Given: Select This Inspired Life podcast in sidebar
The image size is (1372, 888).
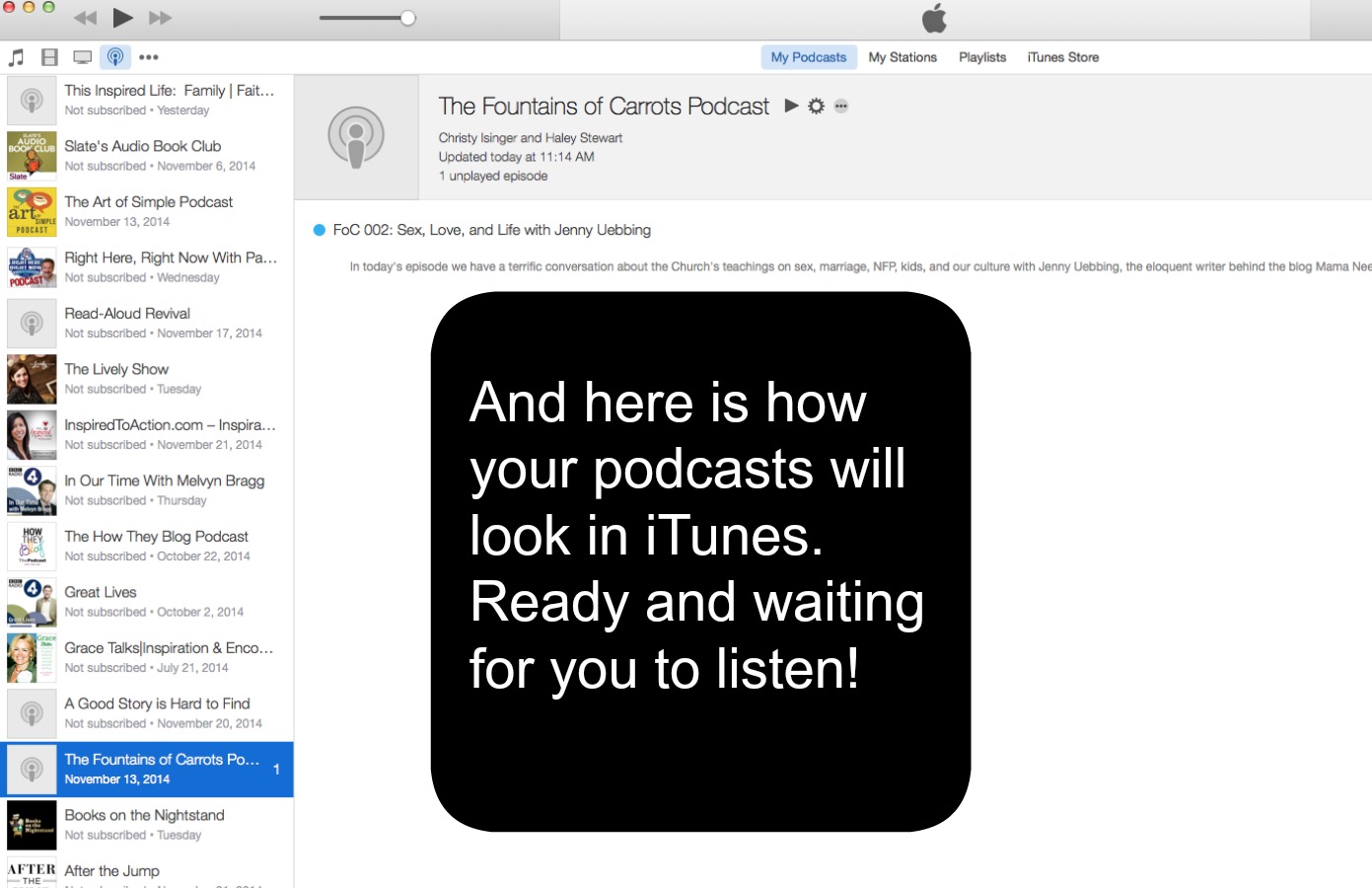Looking at the screenshot, I should (x=147, y=100).
